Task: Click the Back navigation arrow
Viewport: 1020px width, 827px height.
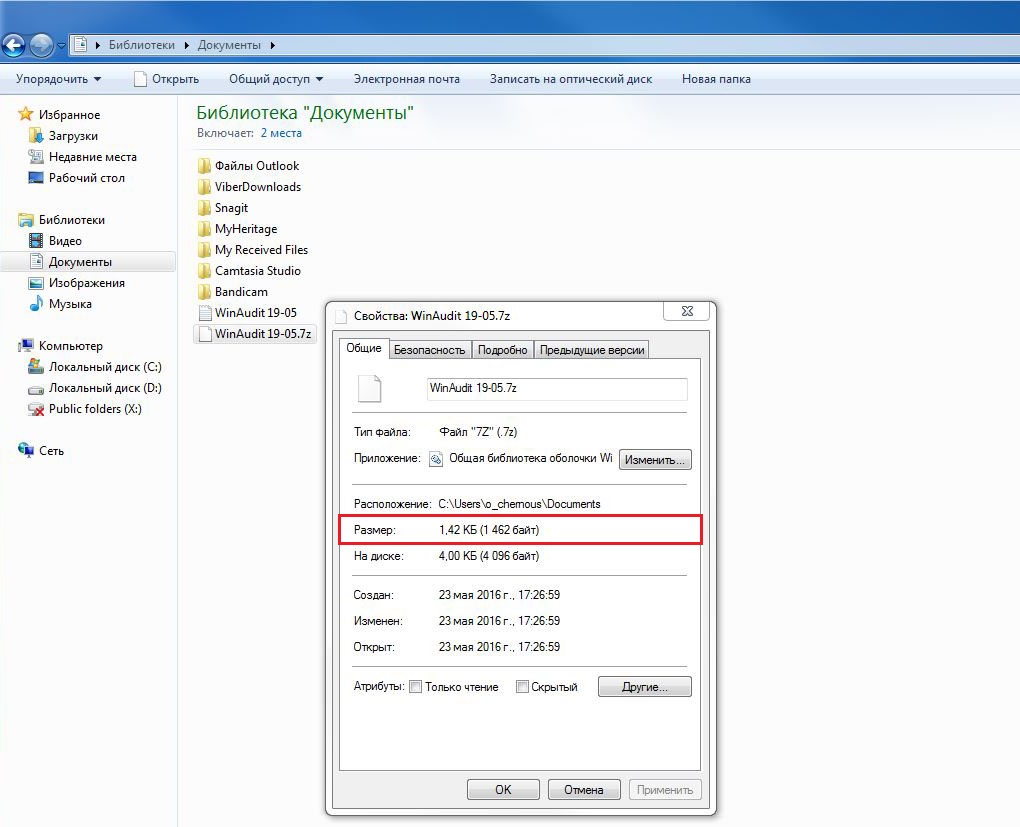Action: [x=13, y=46]
